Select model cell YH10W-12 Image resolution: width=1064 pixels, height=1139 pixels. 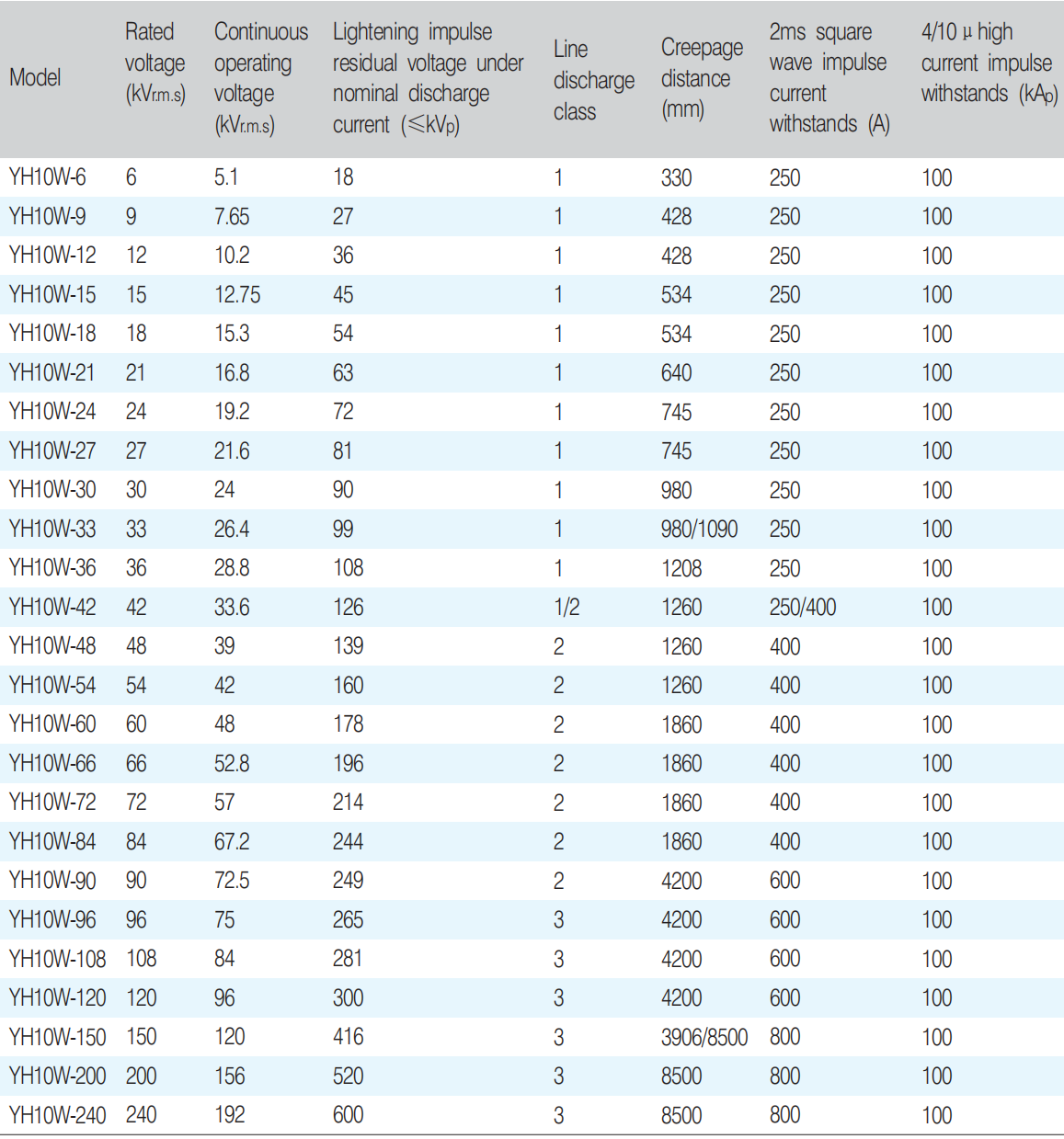[52, 256]
